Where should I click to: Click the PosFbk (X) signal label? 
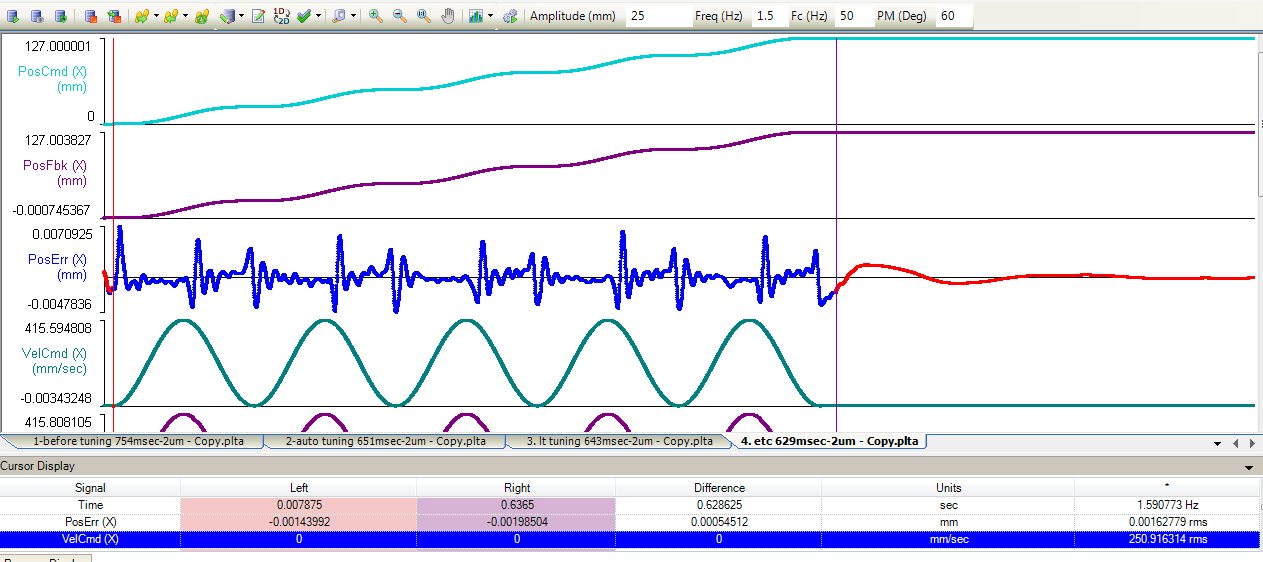point(55,165)
